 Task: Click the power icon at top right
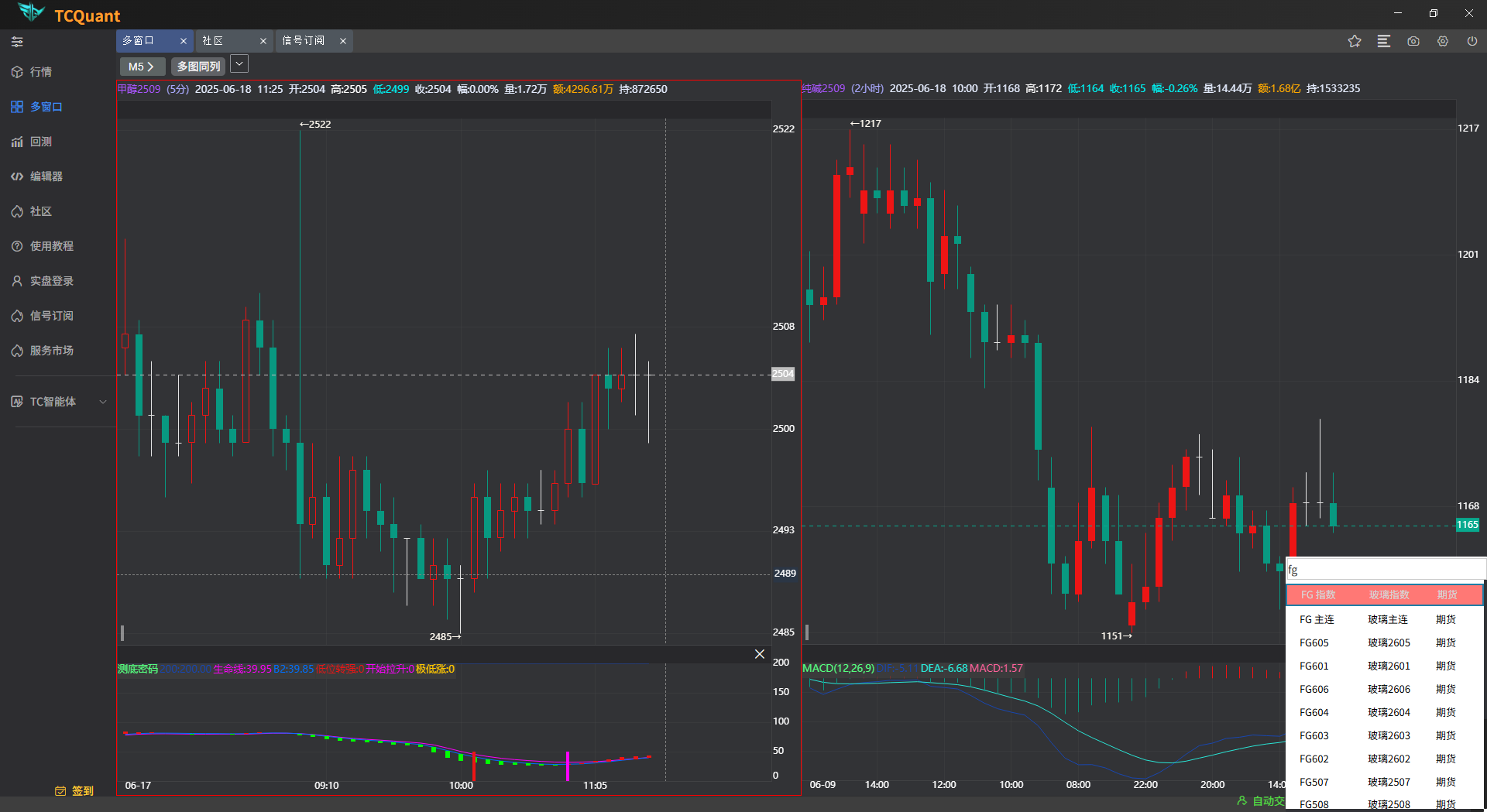[1472, 41]
